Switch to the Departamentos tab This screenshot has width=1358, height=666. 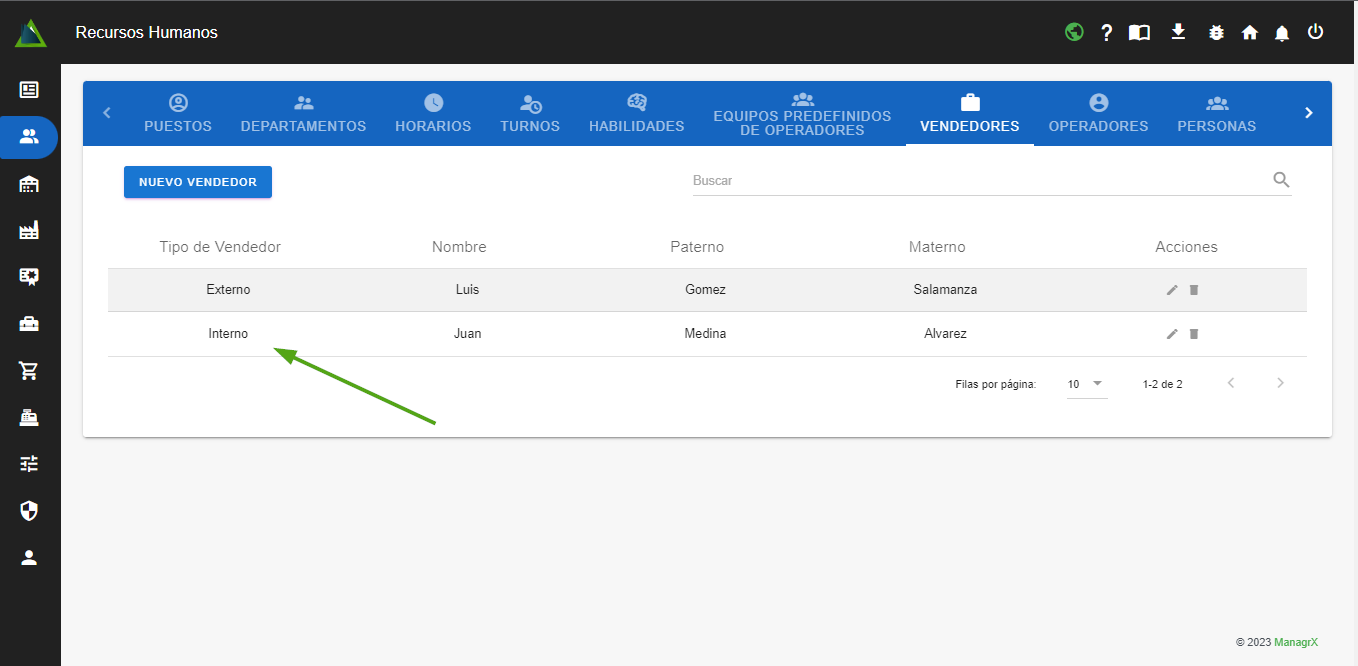[303, 113]
